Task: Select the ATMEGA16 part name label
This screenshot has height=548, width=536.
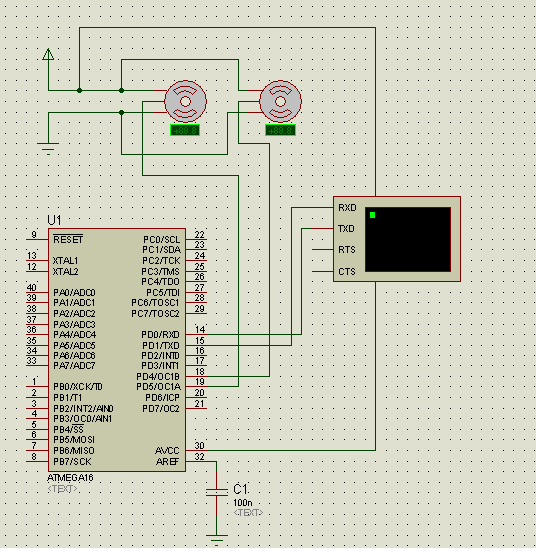Action: point(70,477)
